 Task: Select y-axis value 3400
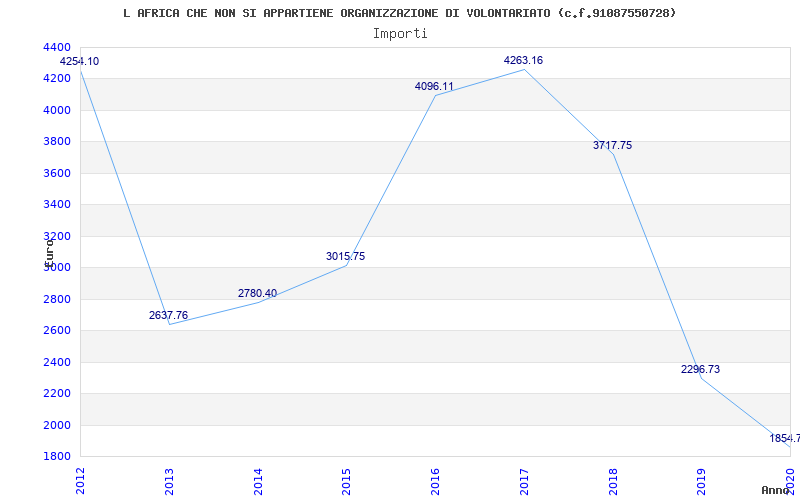tap(58, 205)
